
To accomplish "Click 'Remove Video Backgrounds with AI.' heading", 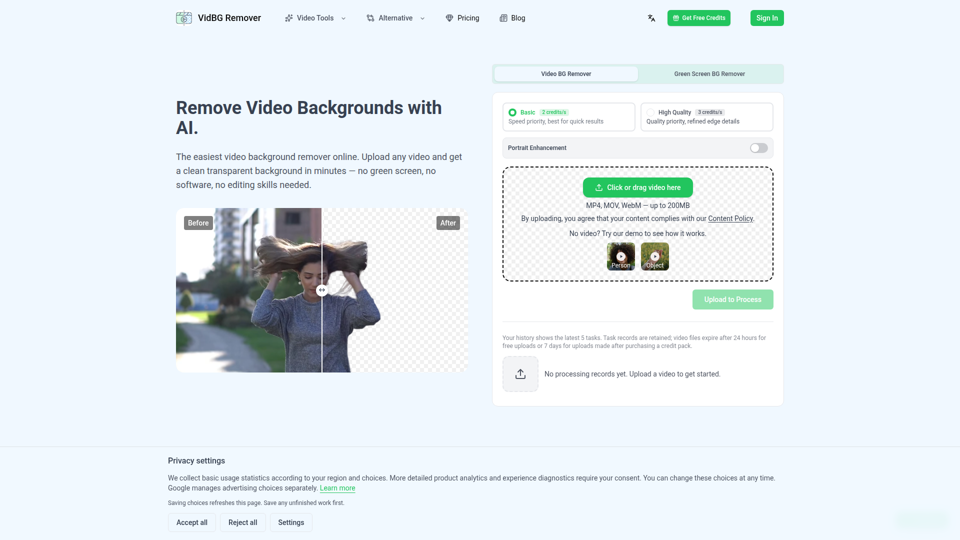I will coord(309,118).
